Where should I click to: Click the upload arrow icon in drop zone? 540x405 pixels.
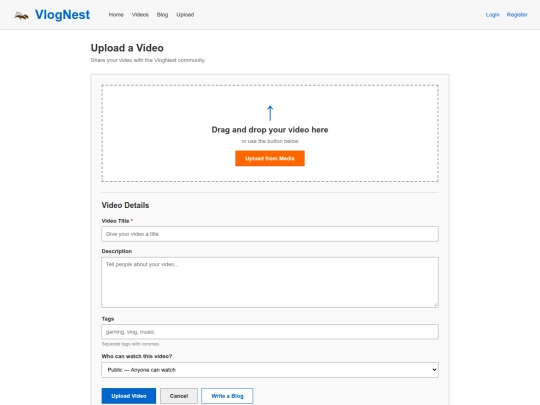[270, 113]
